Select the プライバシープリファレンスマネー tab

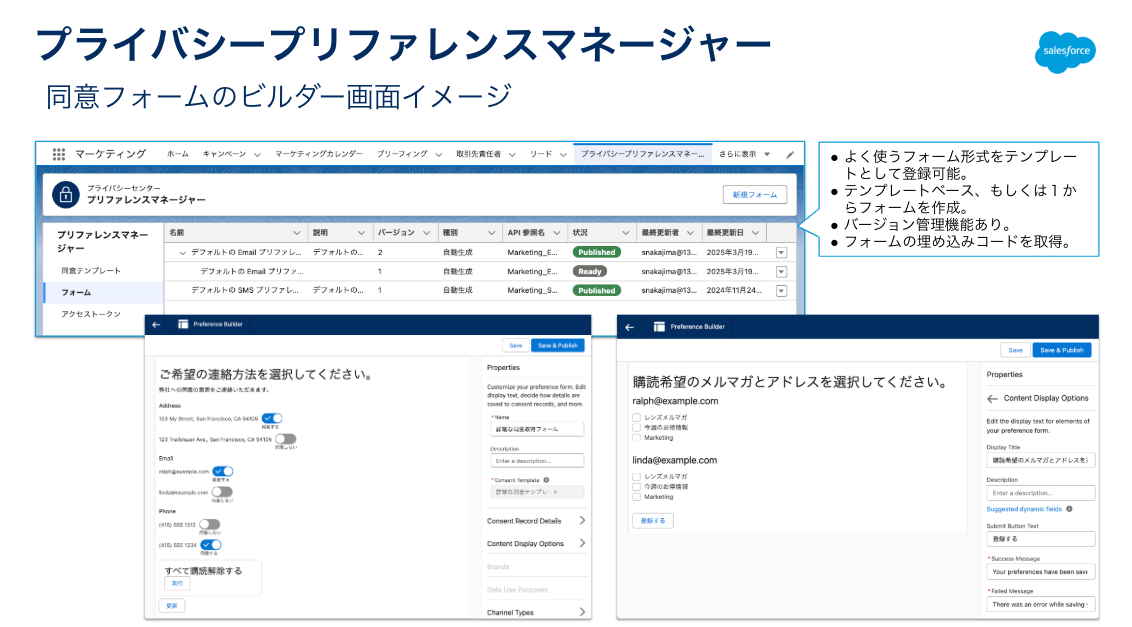(643, 154)
